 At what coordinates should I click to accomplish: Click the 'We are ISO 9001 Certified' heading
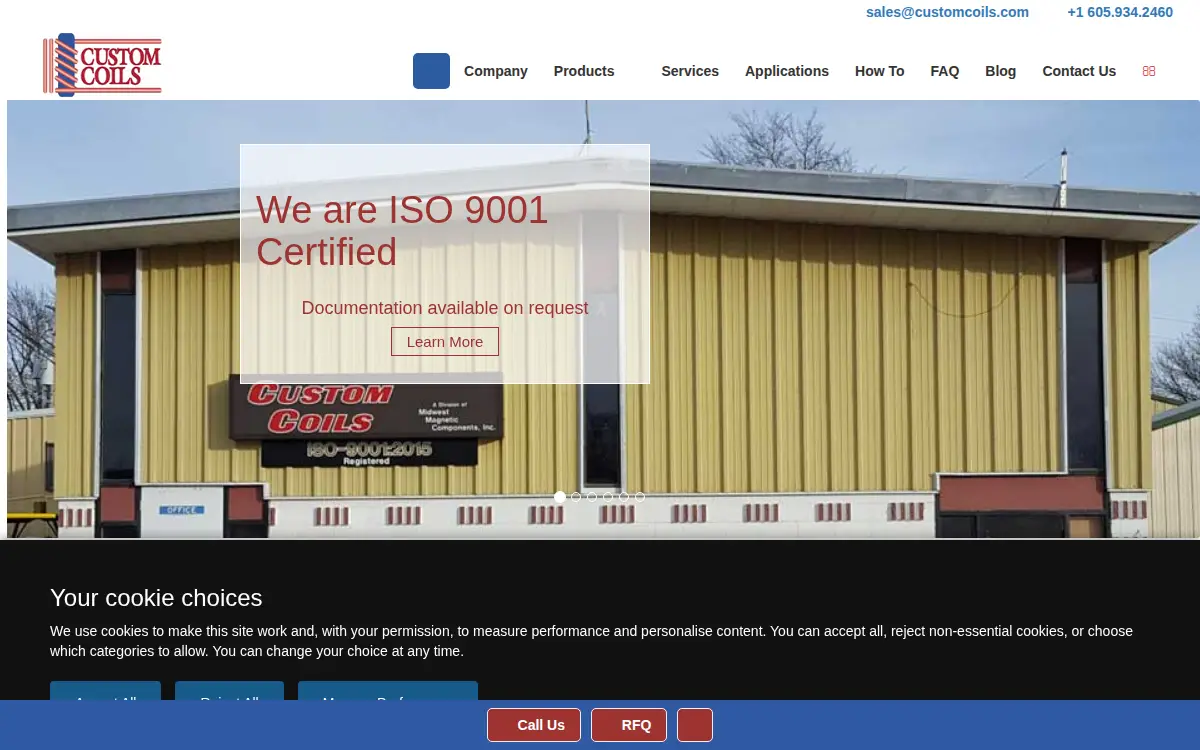(x=403, y=231)
